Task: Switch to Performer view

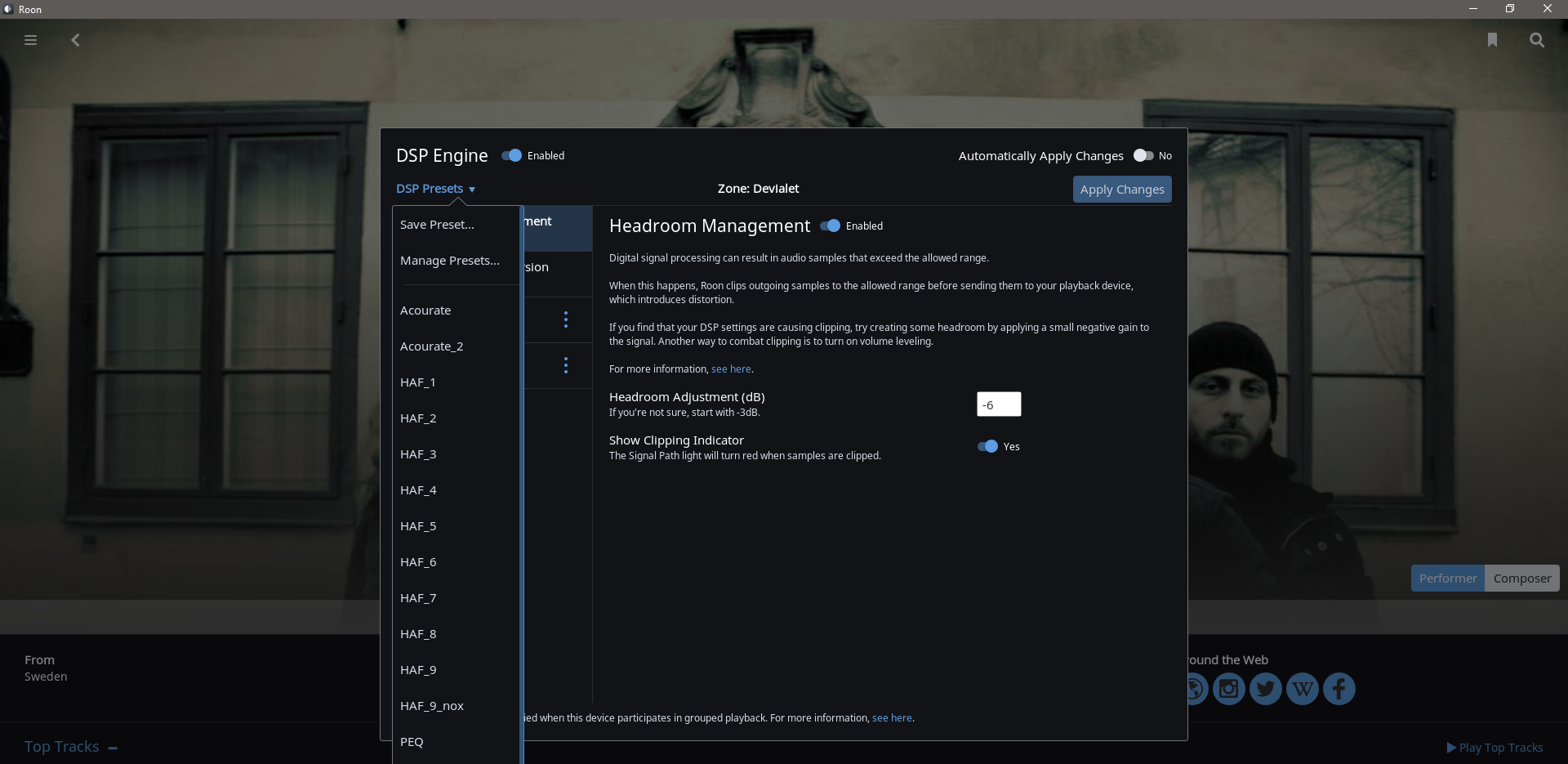Action: (x=1448, y=579)
